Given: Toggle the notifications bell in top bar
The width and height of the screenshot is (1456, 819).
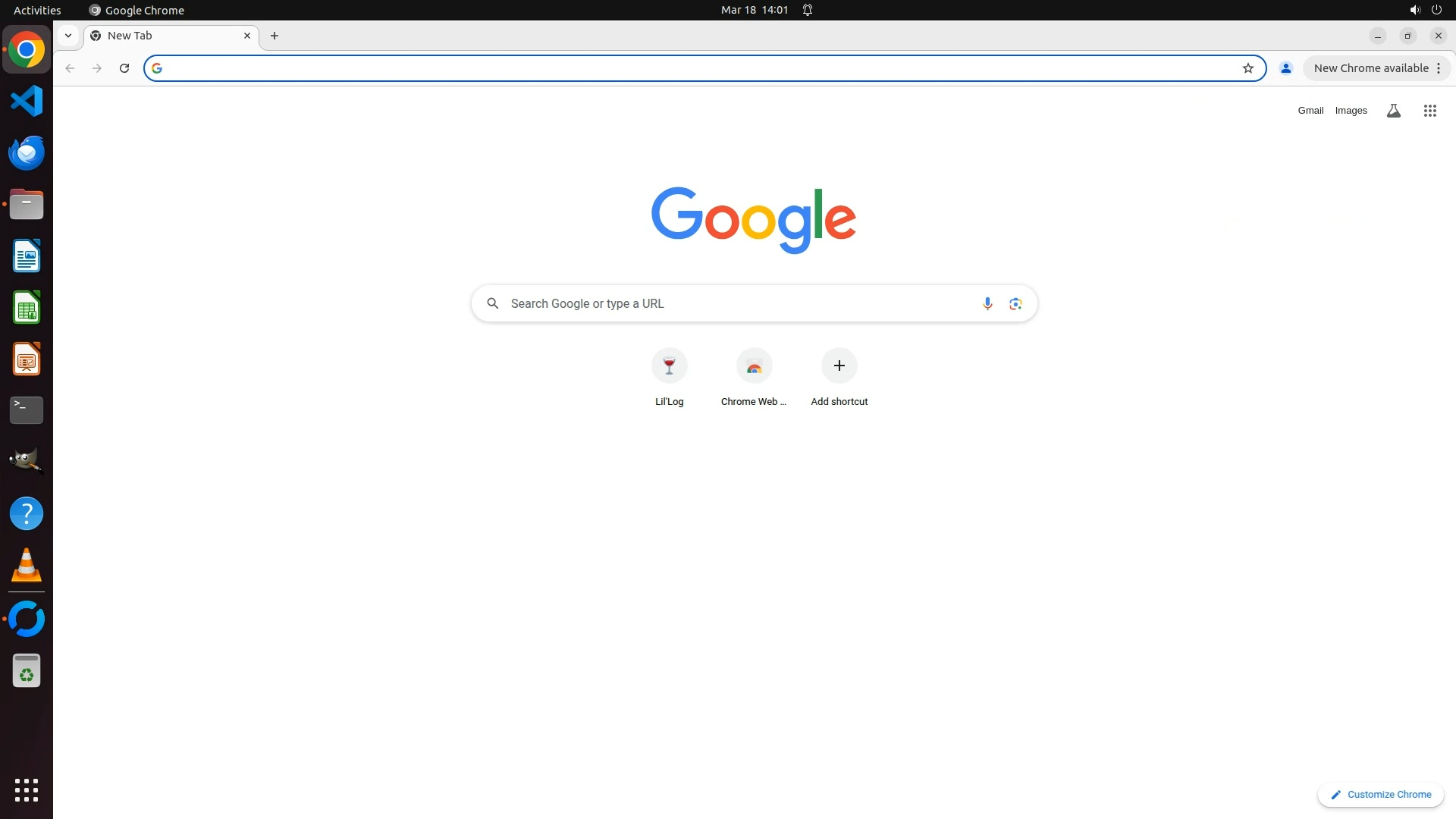Looking at the screenshot, I should (808, 10).
